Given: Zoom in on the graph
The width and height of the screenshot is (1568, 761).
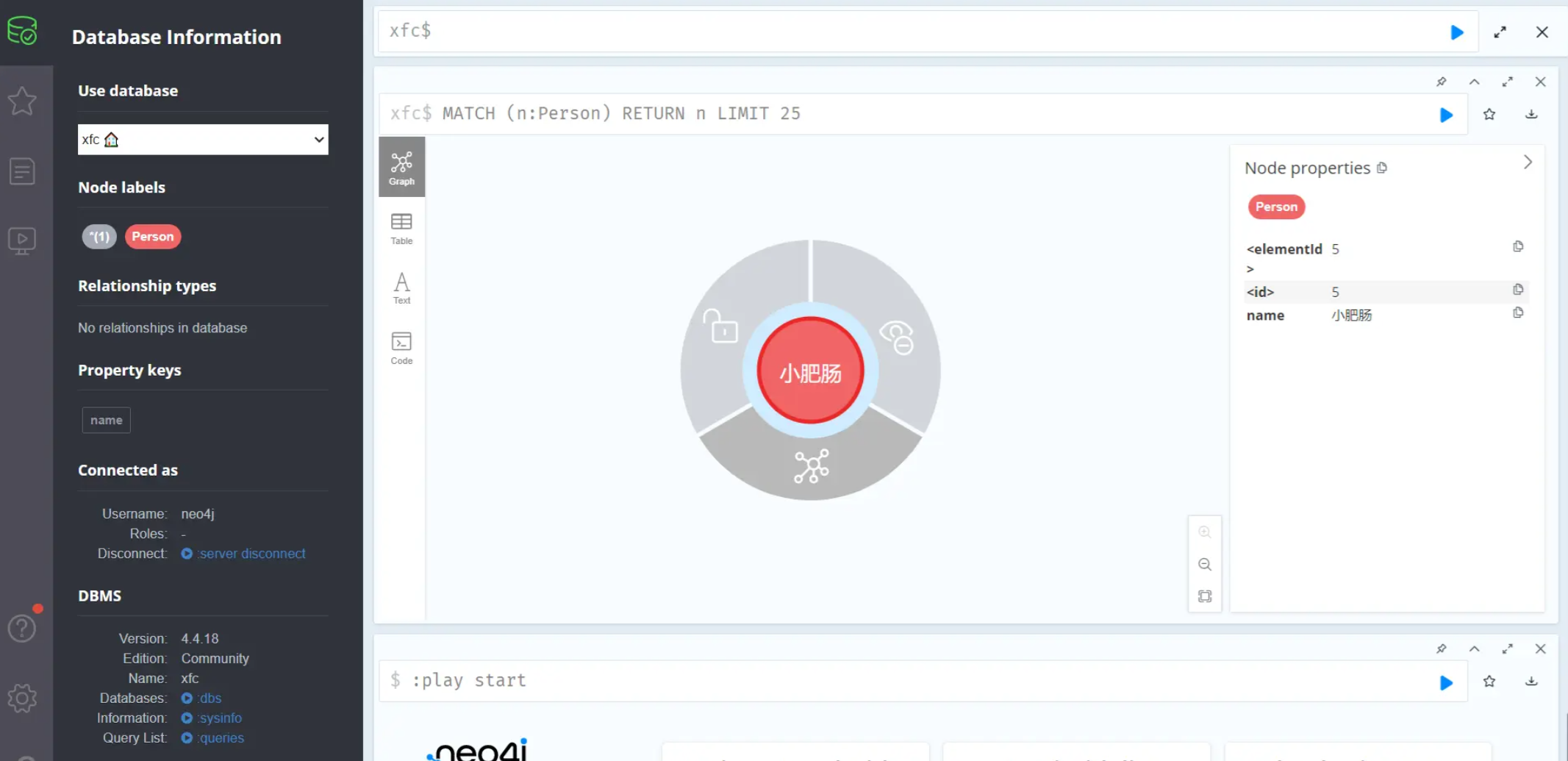Looking at the screenshot, I should 1205,532.
